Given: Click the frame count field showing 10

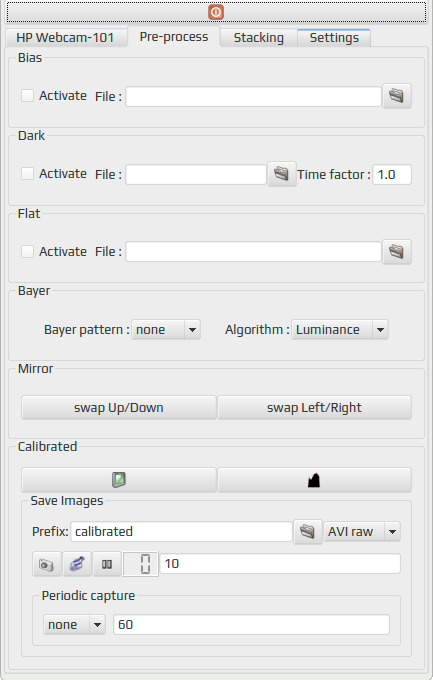Looking at the screenshot, I should (x=280, y=564).
